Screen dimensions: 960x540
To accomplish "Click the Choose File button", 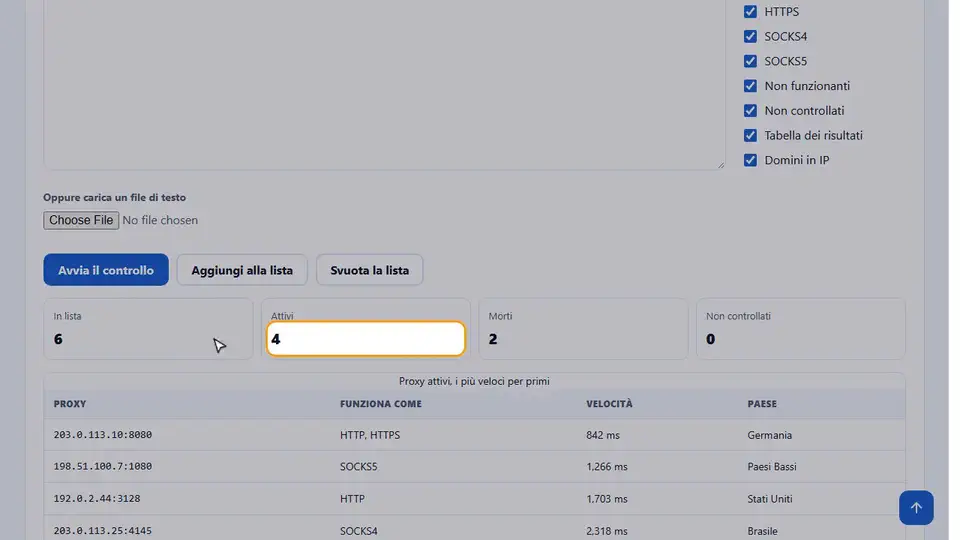I will click(x=81, y=220).
